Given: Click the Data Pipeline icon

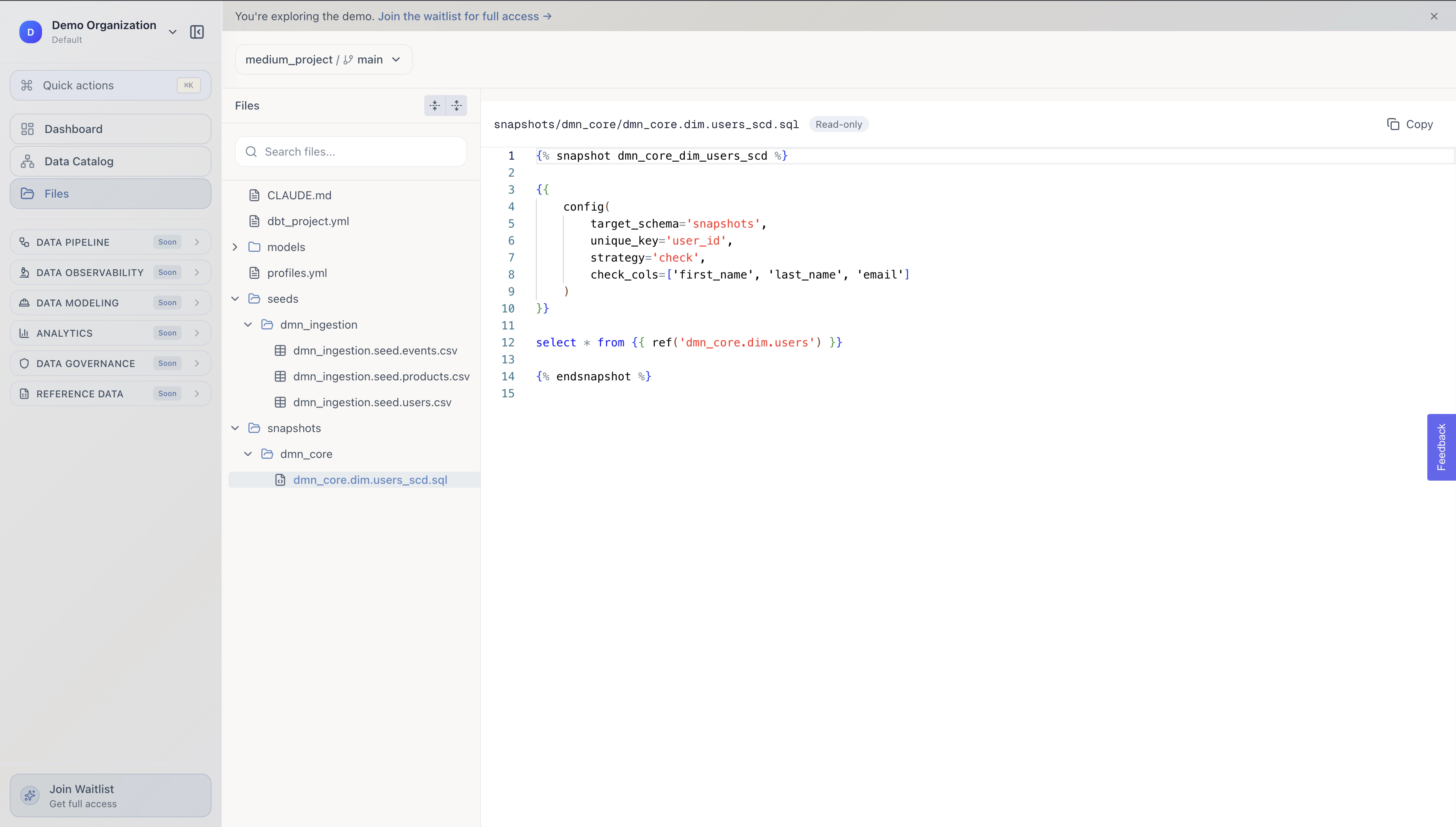Looking at the screenshot, I should pos(24,242).
